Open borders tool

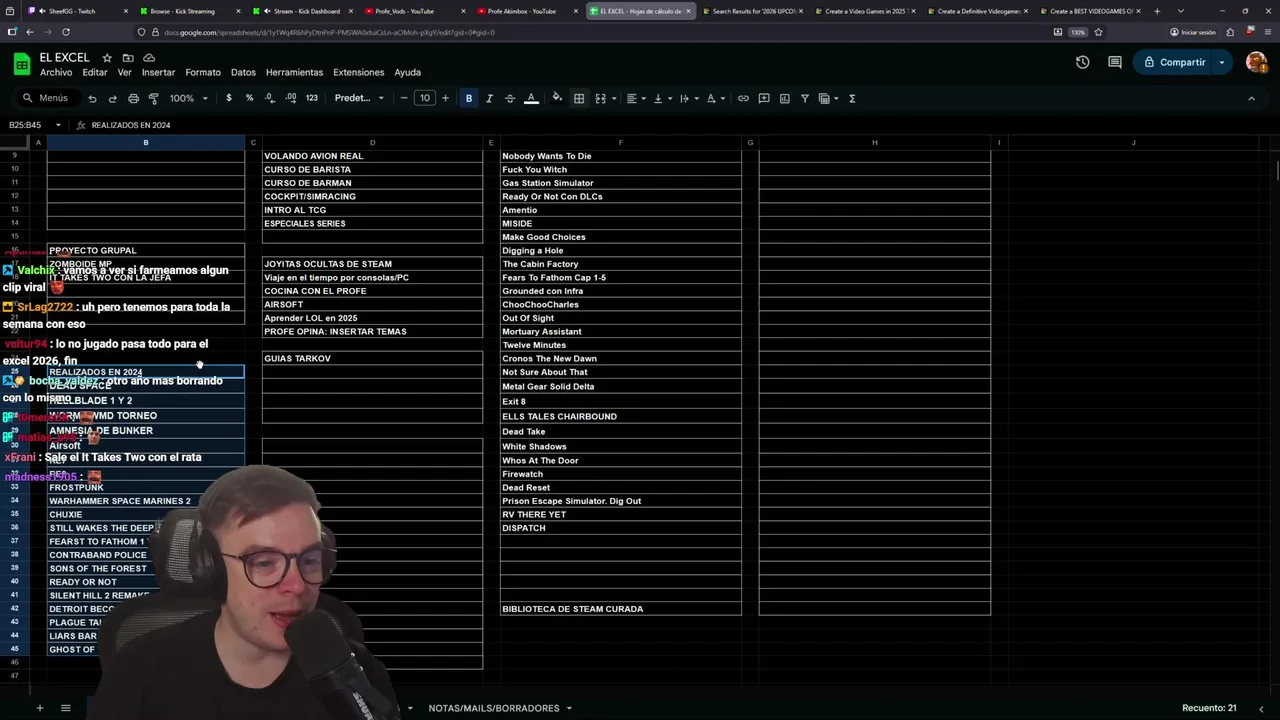(579, 98)
